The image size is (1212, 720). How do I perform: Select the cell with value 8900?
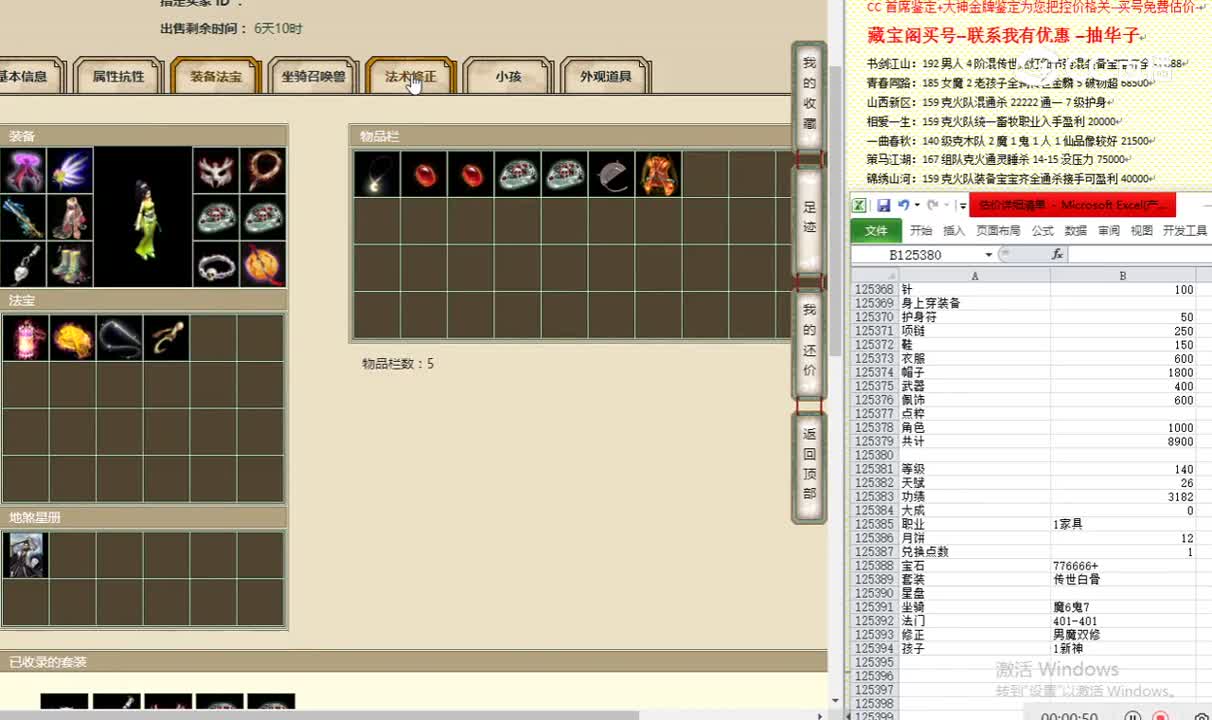point(1123,441)
